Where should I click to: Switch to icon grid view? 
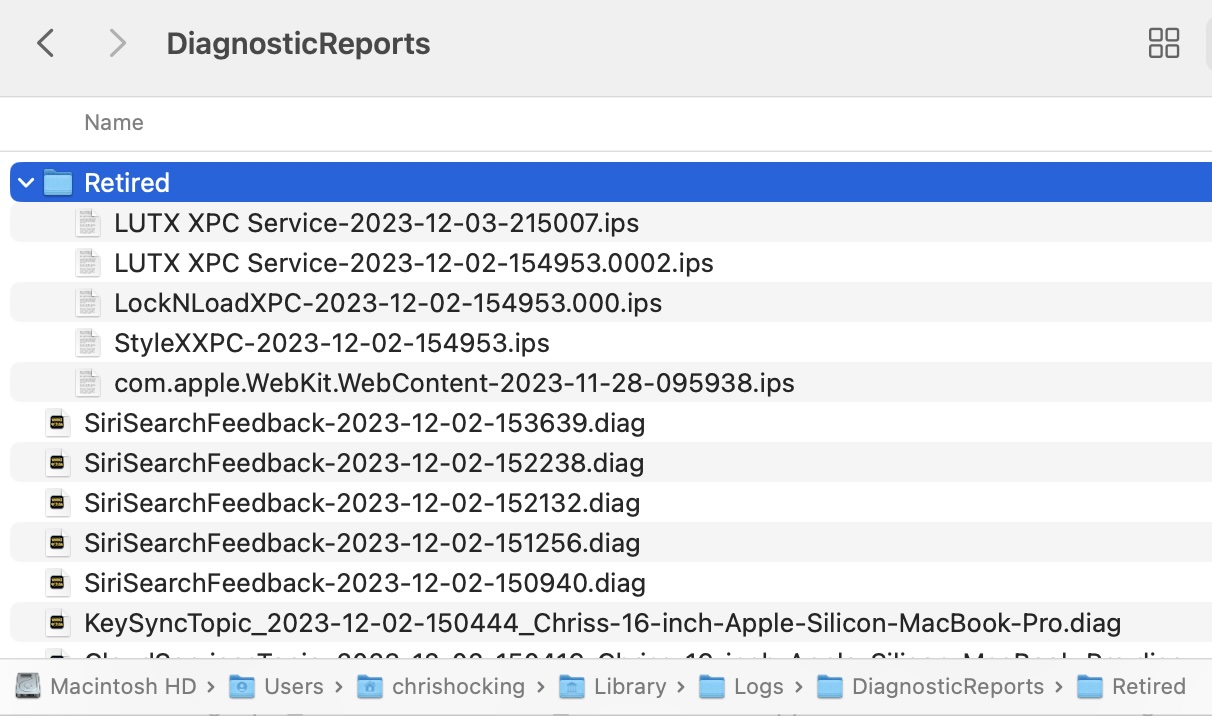pyautogui.click(x=1163, y=43)
